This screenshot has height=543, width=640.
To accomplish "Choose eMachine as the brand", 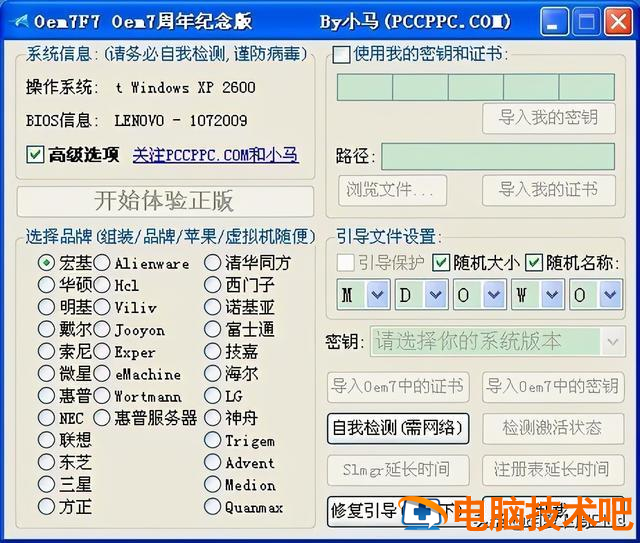I will 102,373.
